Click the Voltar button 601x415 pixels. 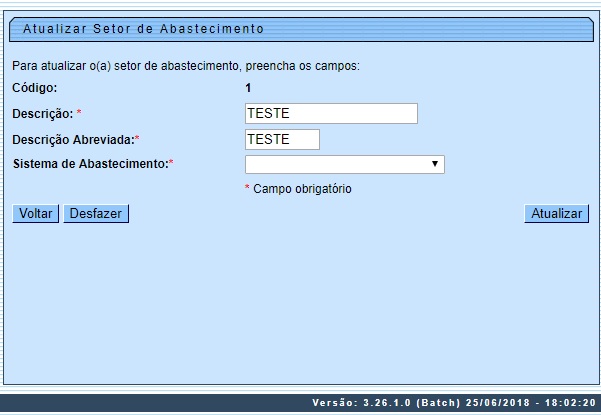click(x=36, y=214)
